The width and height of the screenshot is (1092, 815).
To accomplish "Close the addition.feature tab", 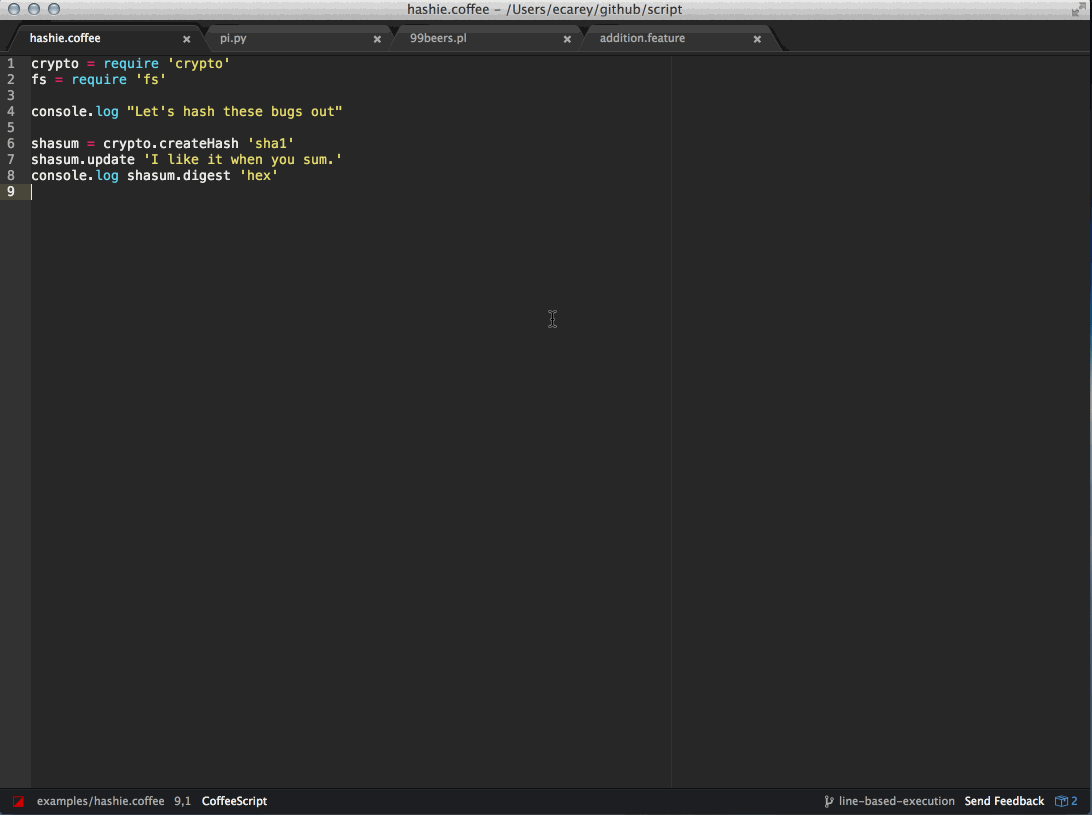I will (757, 38).
